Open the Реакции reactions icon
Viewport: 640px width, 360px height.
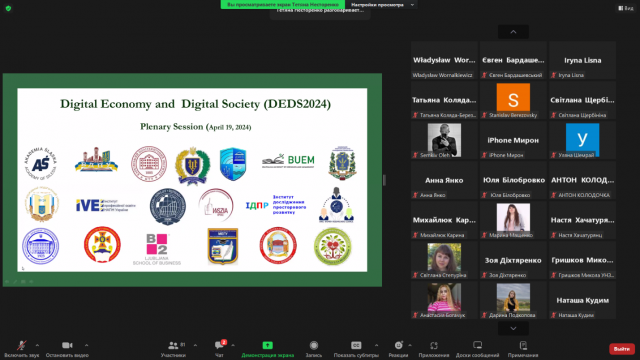coord(398,346)
